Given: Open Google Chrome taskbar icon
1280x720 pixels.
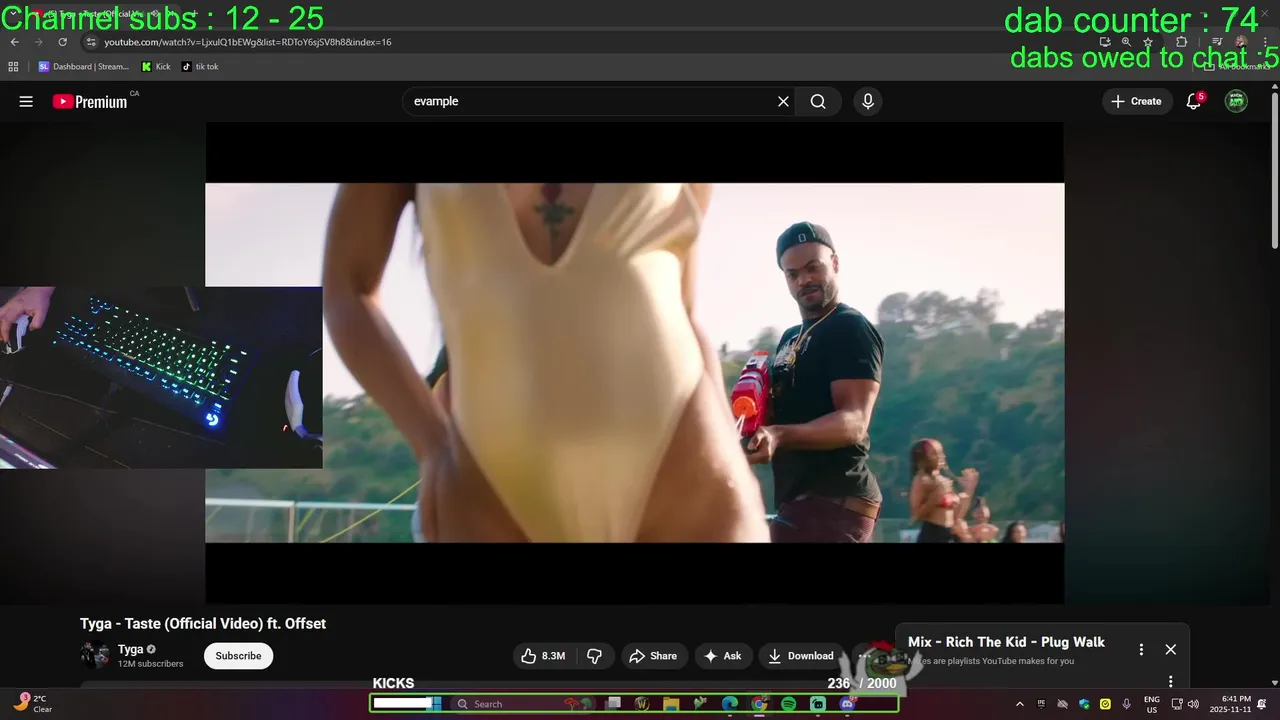Looking at the screenshot, I should tap(759, 704).
